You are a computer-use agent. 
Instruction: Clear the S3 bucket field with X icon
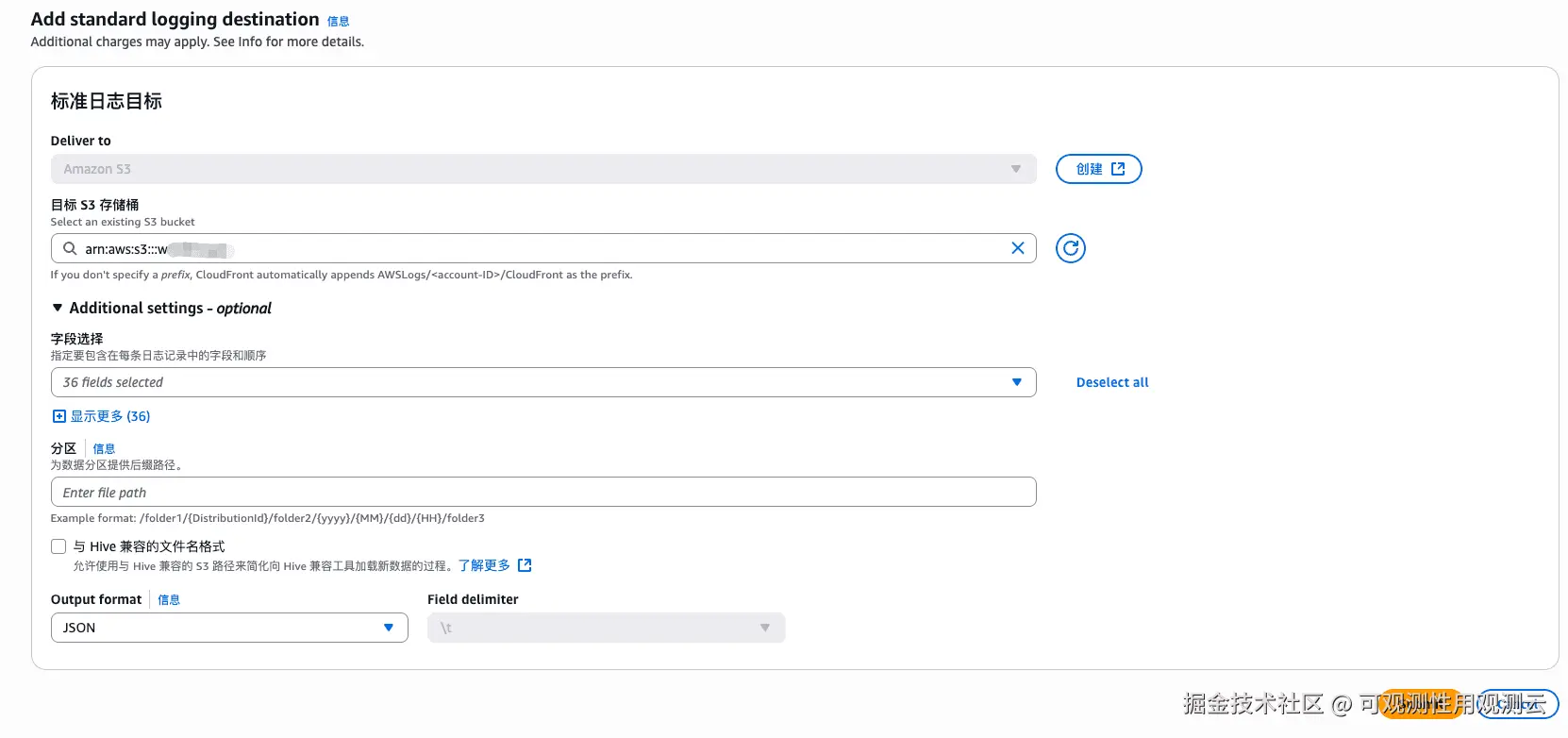1017,248
